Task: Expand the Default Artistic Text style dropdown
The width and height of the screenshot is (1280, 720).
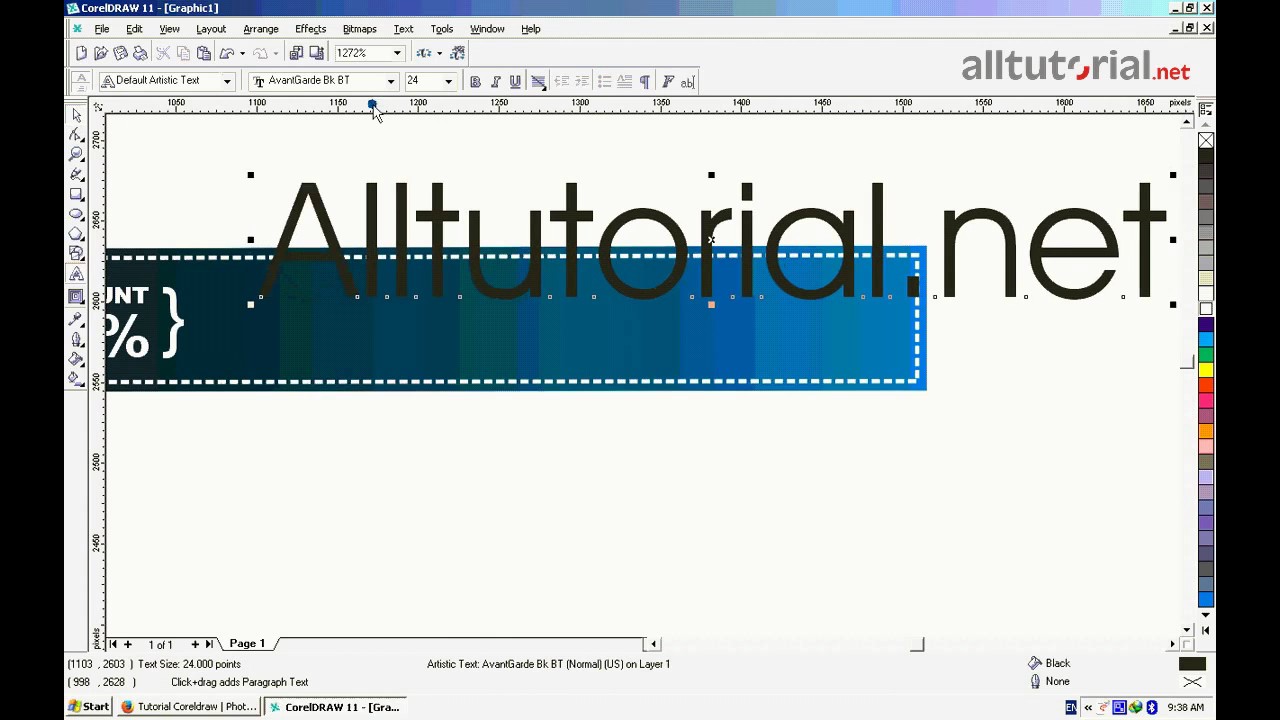Action: (x=227, y=81)
